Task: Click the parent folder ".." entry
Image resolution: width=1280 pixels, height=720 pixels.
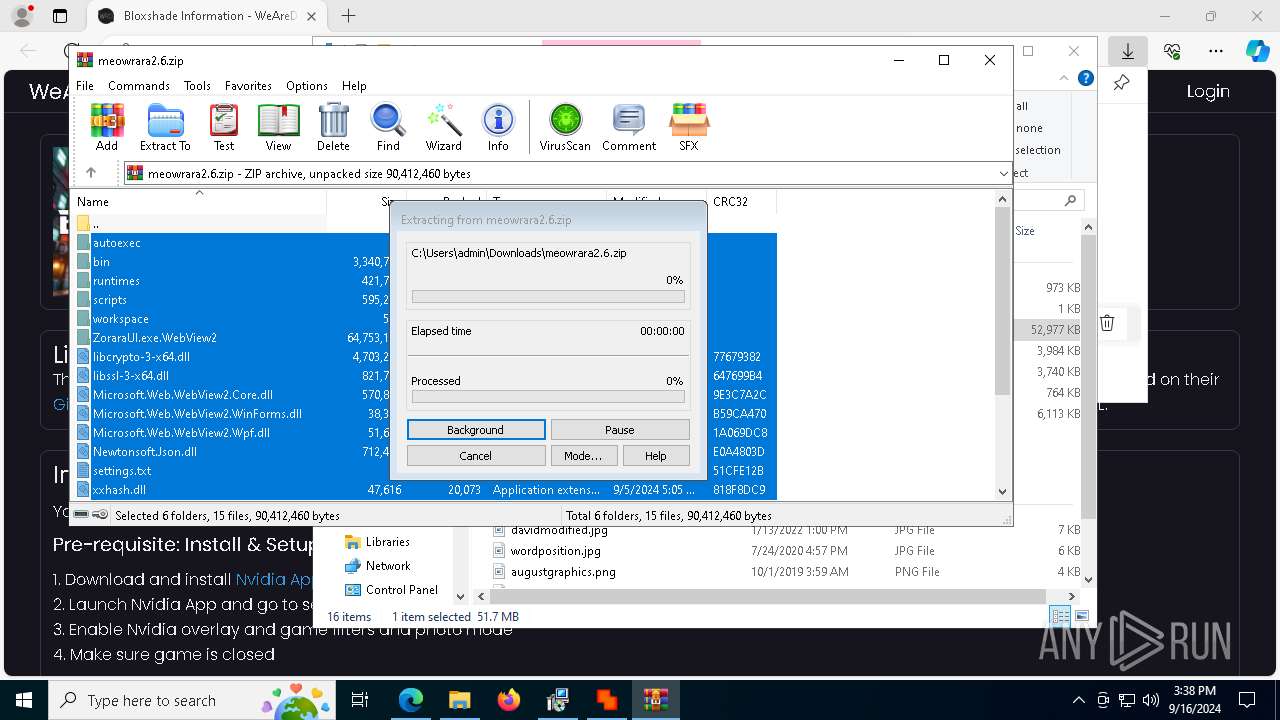Action: 96,224
